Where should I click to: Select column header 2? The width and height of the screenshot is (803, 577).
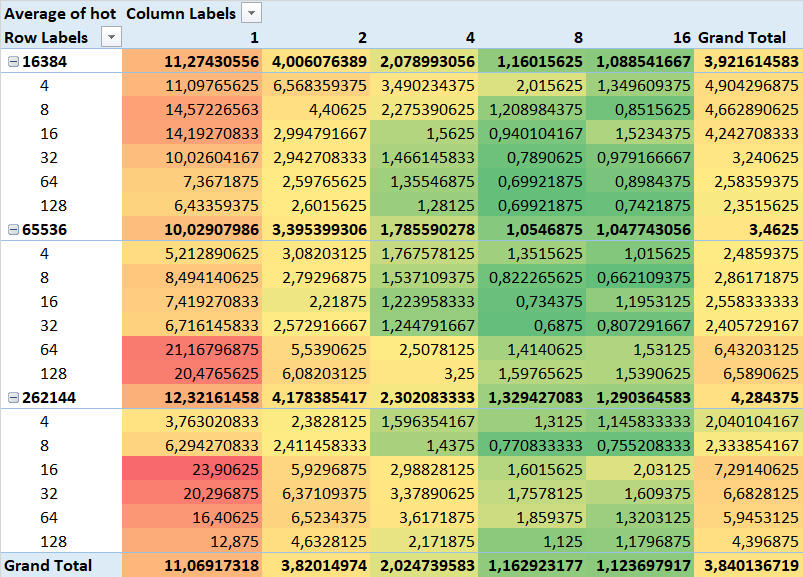click(x=362, y=37)
